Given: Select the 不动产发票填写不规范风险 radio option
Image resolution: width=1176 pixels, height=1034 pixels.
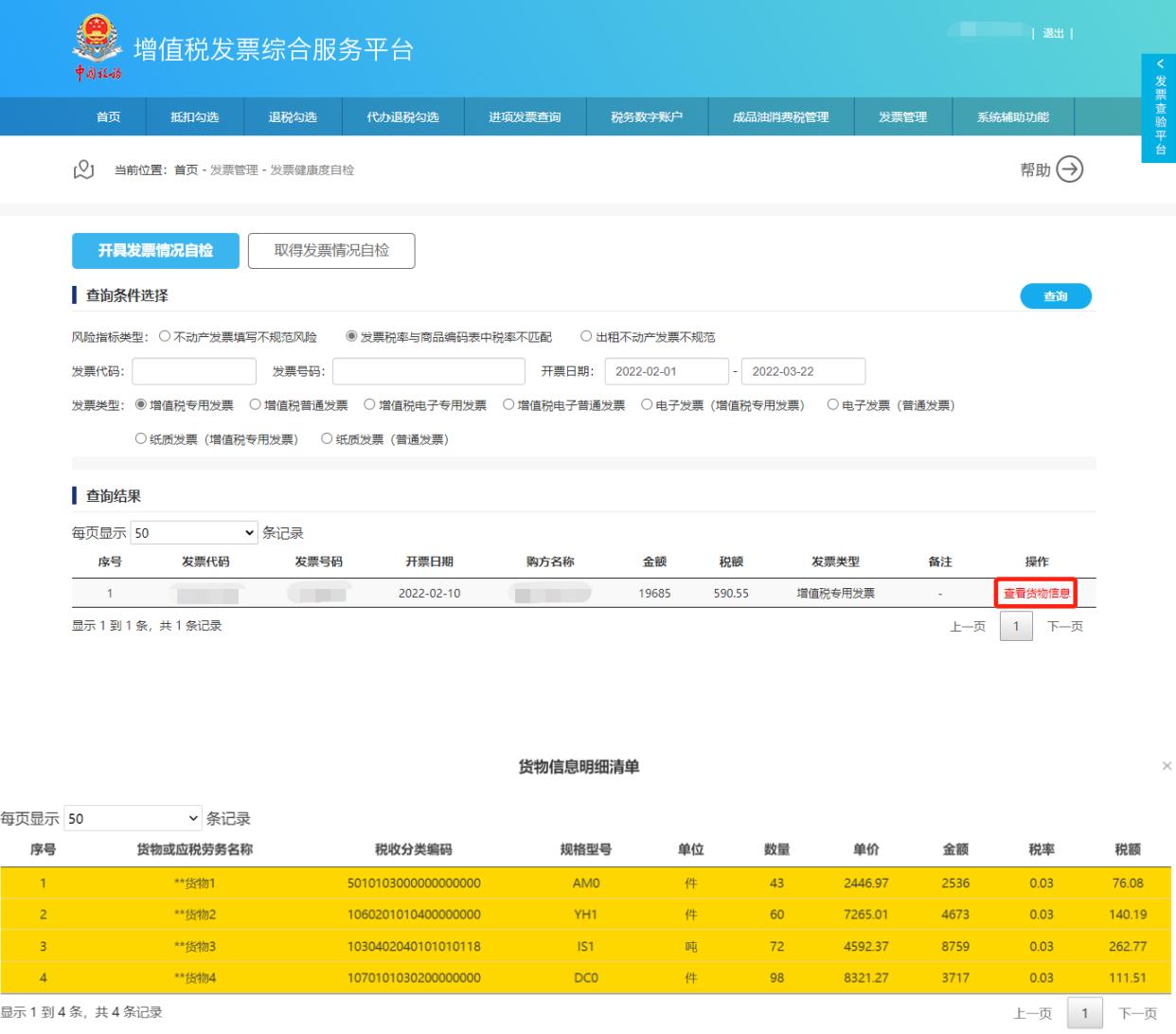Looking at the screenshot, I should click(x=166, y=336).
